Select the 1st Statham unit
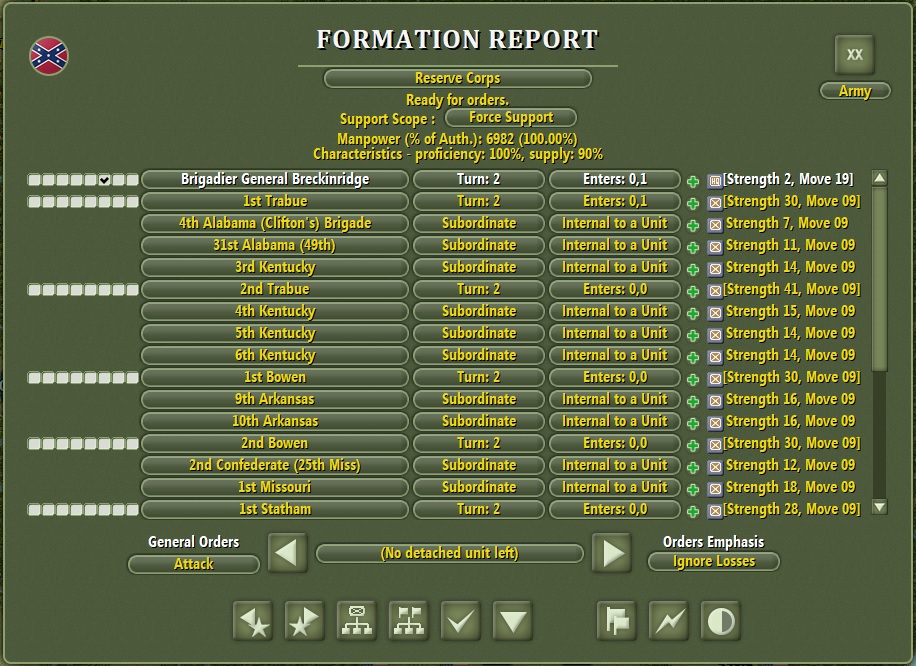This screenshot has height=666, width=916. pyautogui.click(x=275, y=509)
